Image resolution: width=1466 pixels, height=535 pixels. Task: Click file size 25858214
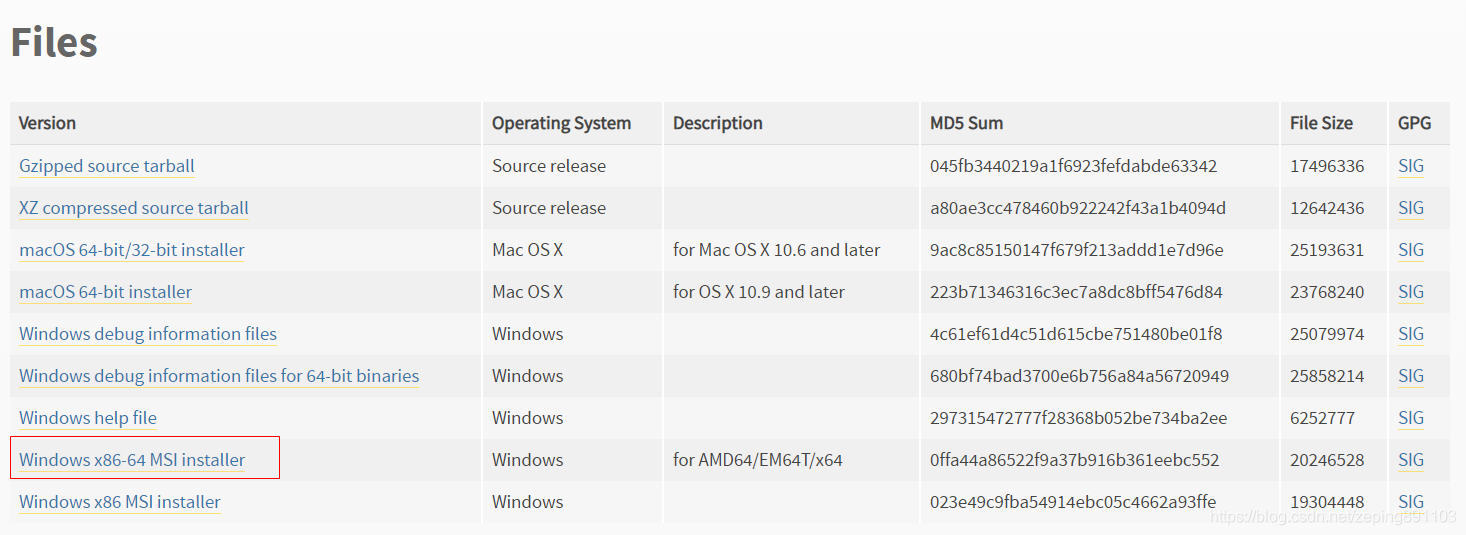tap(1327, 376)
